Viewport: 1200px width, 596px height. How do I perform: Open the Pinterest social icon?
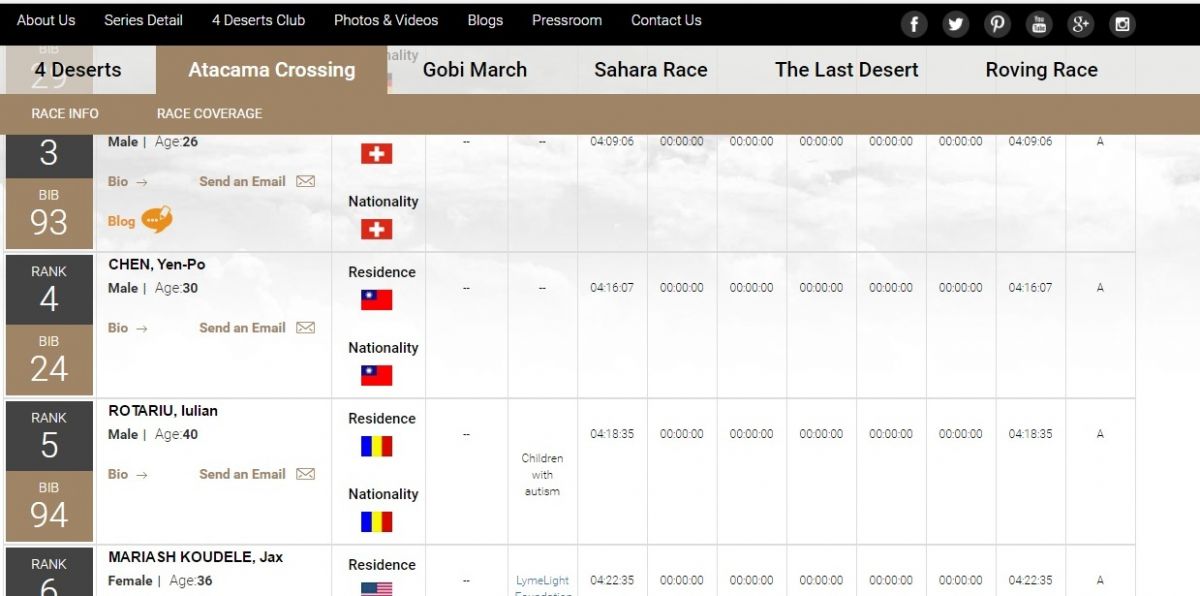point(997,24)
